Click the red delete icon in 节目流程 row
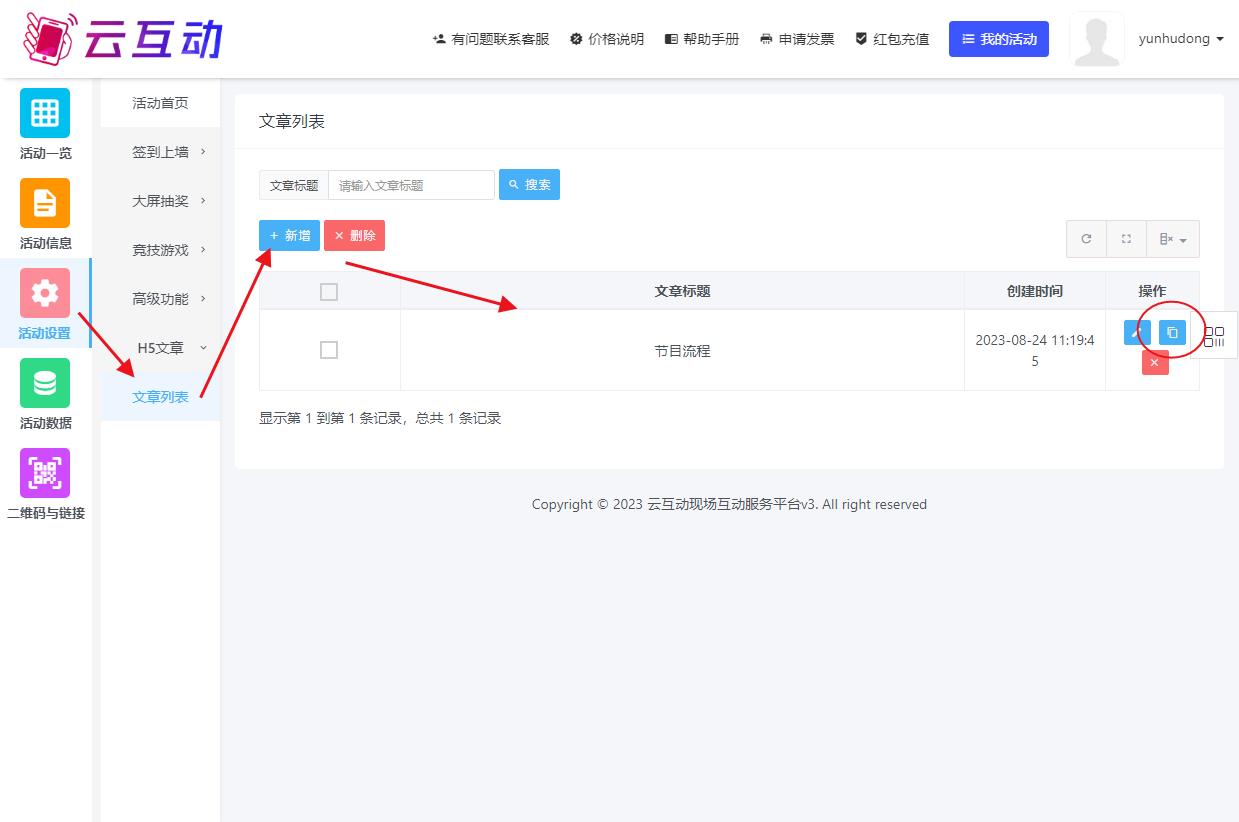Screen dimensions: 1239x822 point(1155,362)
